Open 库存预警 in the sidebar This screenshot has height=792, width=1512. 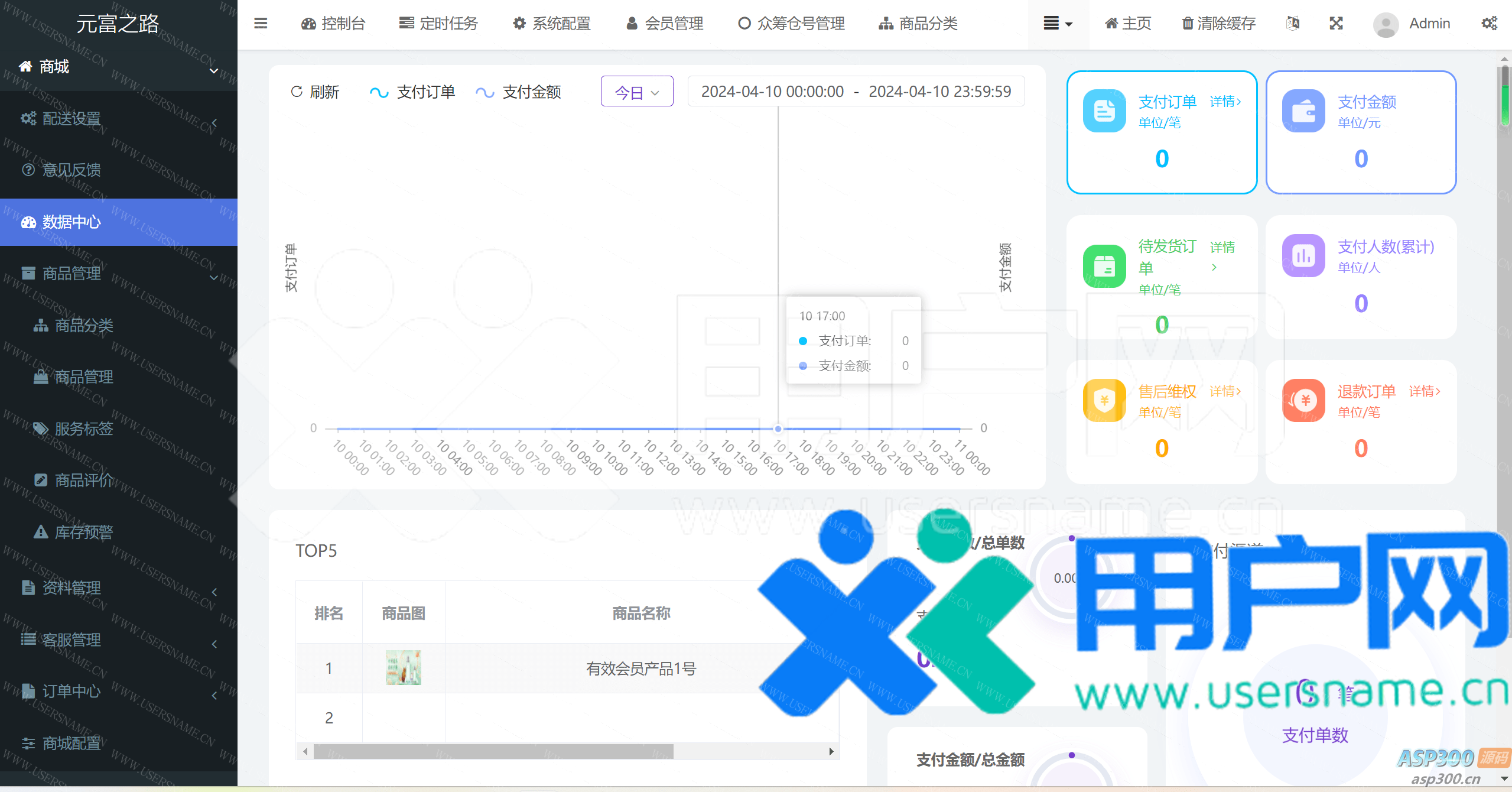click(83, 532)
